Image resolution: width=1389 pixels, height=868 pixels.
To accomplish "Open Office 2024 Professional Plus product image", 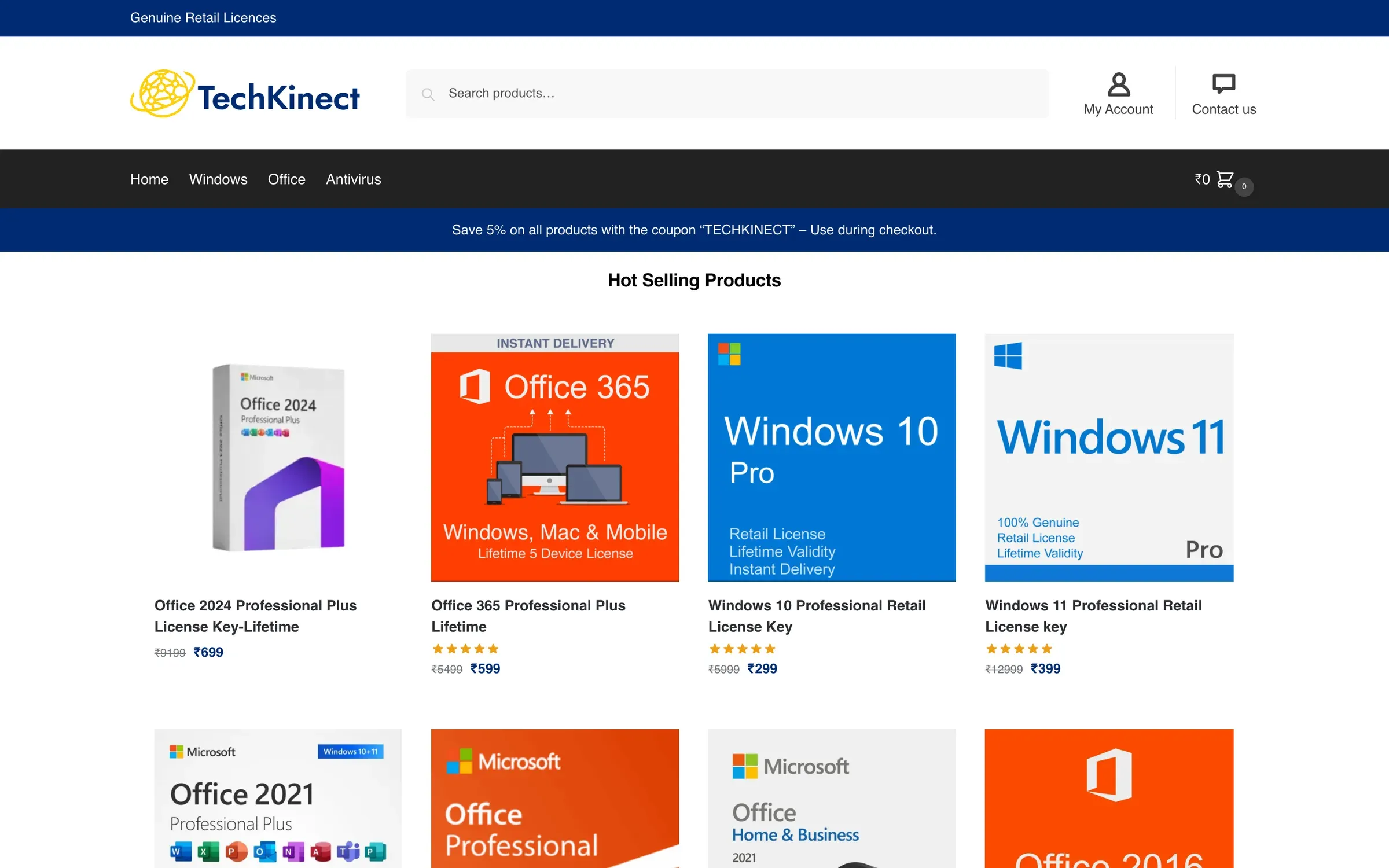I will (278, 457).
